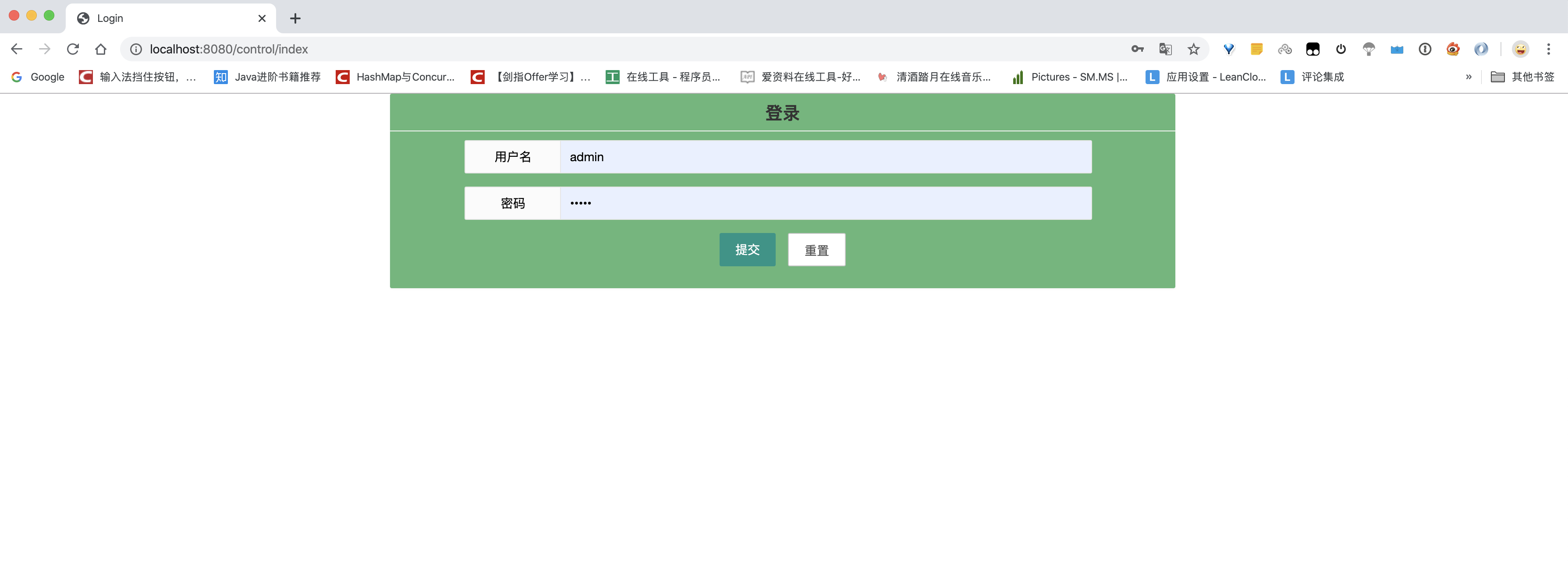This screenshot has height=572, width=1568.
Task: Click the 密码 password input field
Action: [825, 203]
